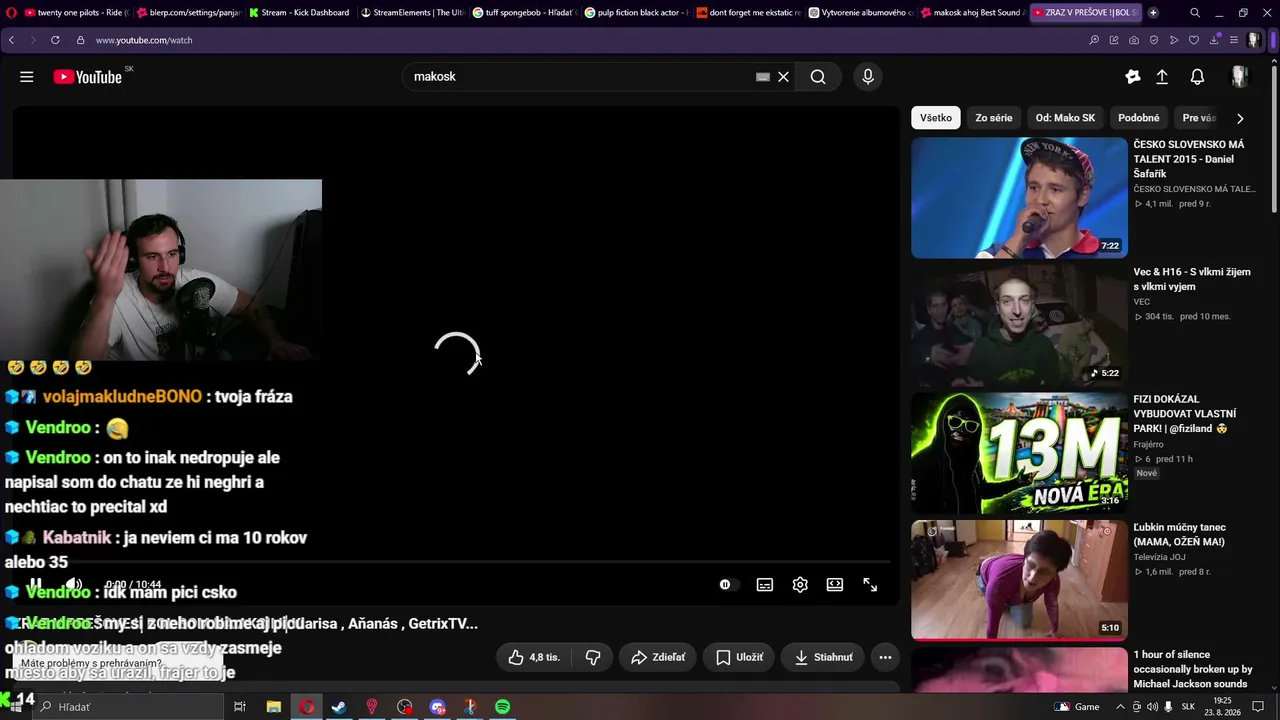Image resolution: width=1280 pixels, height=720 pixels.
Task: Enter fullscreen in the video player
Action: pos(870,585)
